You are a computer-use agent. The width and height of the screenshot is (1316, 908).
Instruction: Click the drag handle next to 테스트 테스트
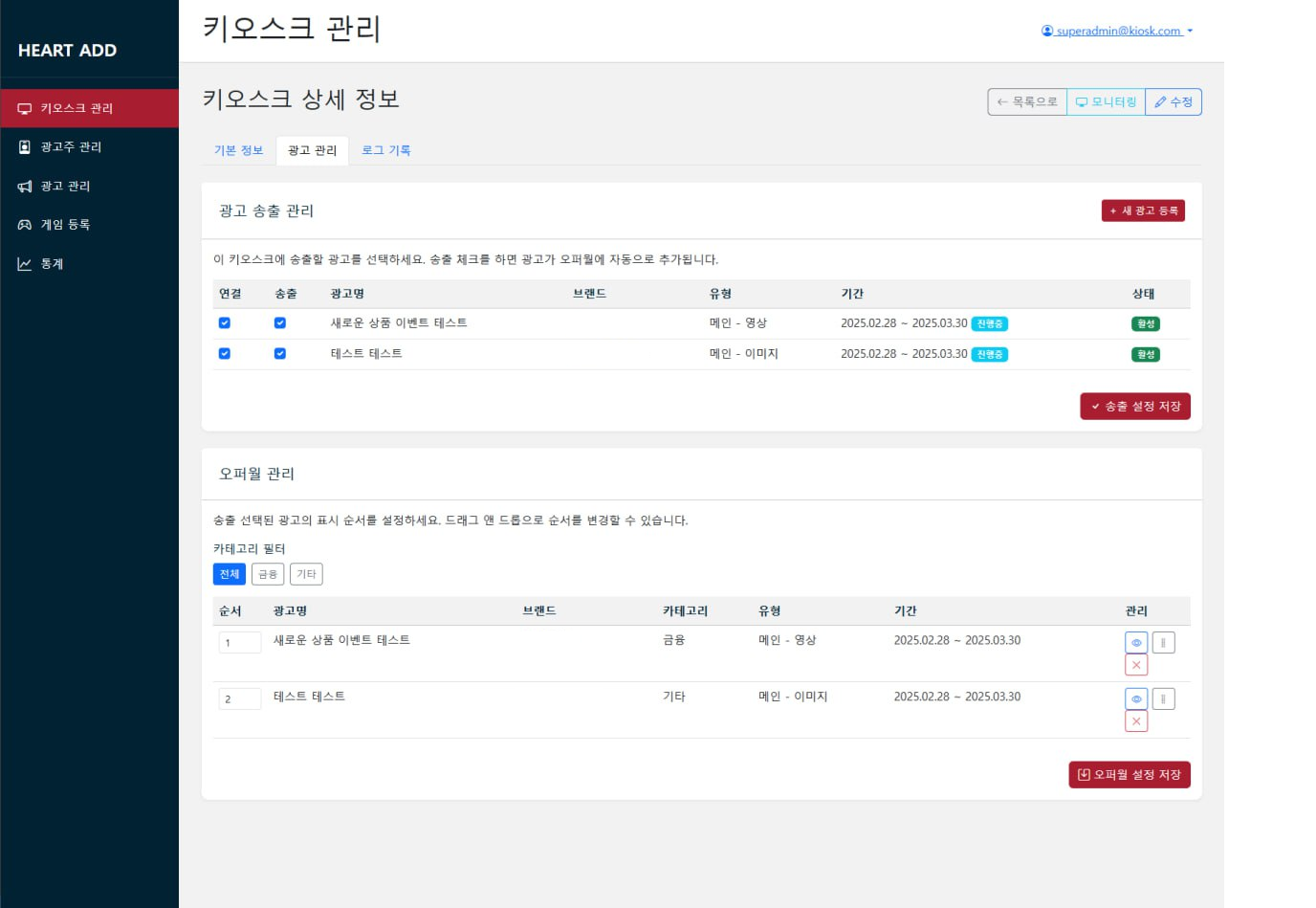coord(1163,698)
